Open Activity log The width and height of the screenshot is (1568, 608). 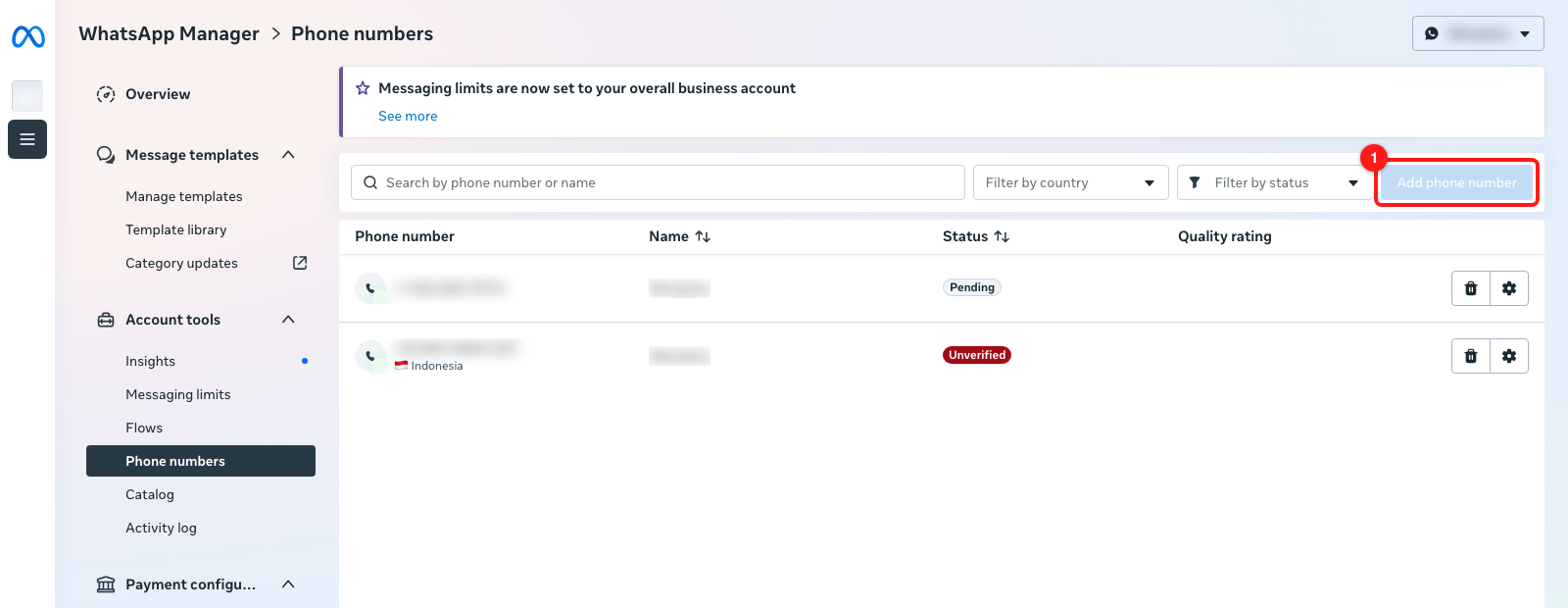click(161, 528)
